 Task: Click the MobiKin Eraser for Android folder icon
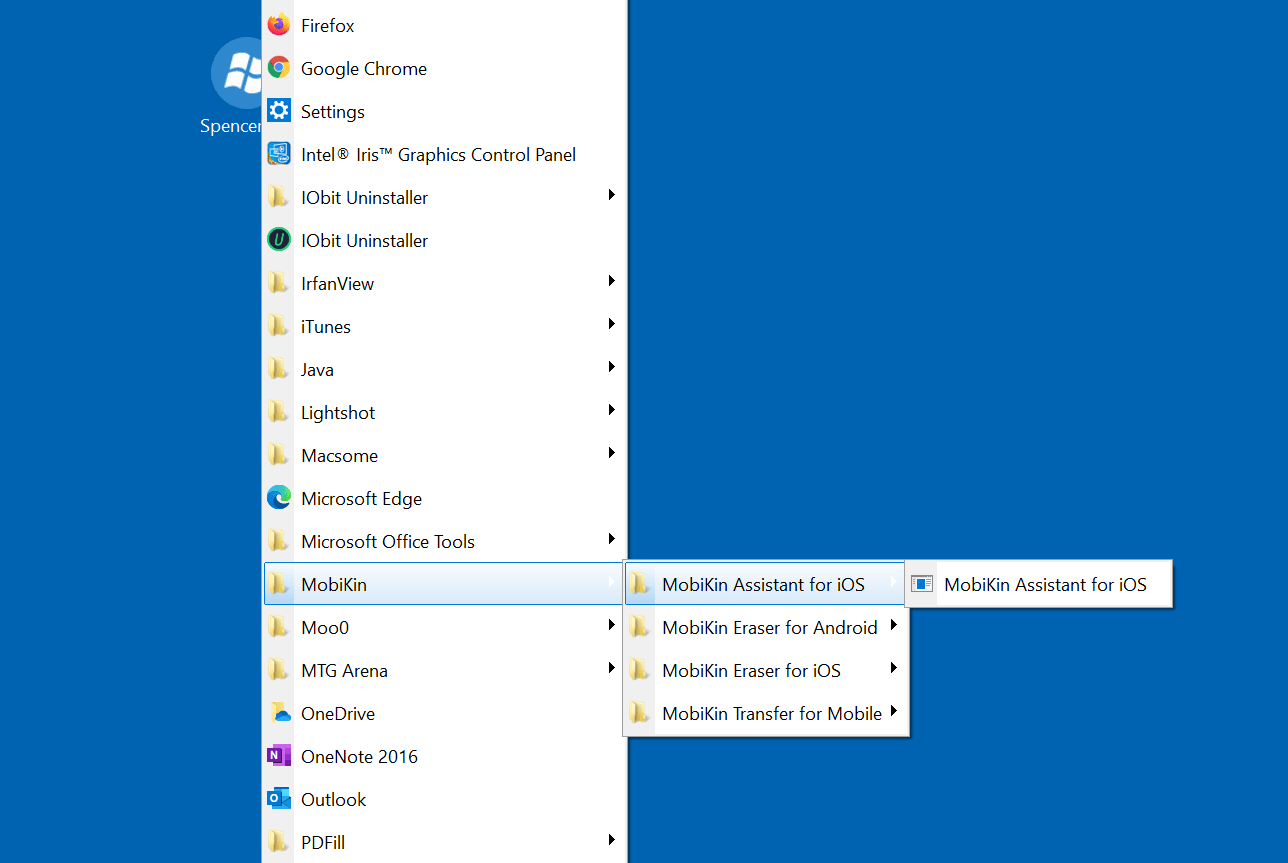coord(640,627)
